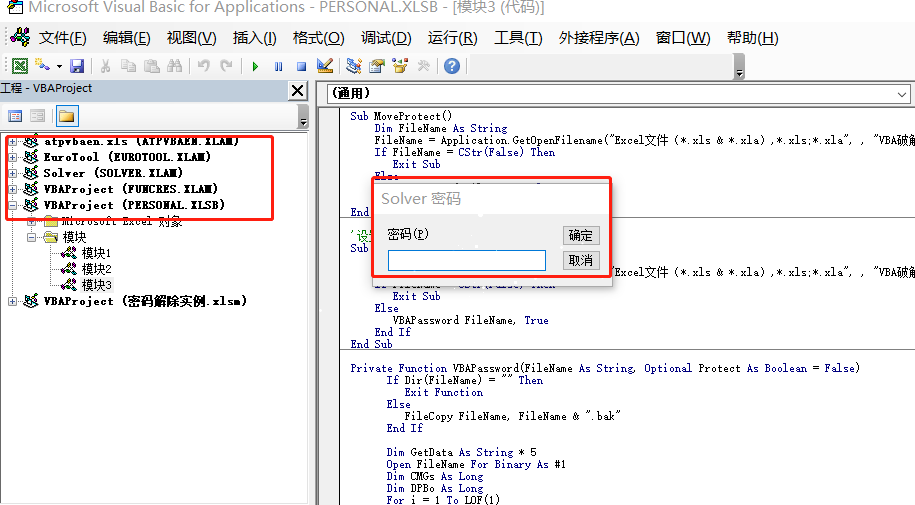Focus the 密码(P) input field

467,260
